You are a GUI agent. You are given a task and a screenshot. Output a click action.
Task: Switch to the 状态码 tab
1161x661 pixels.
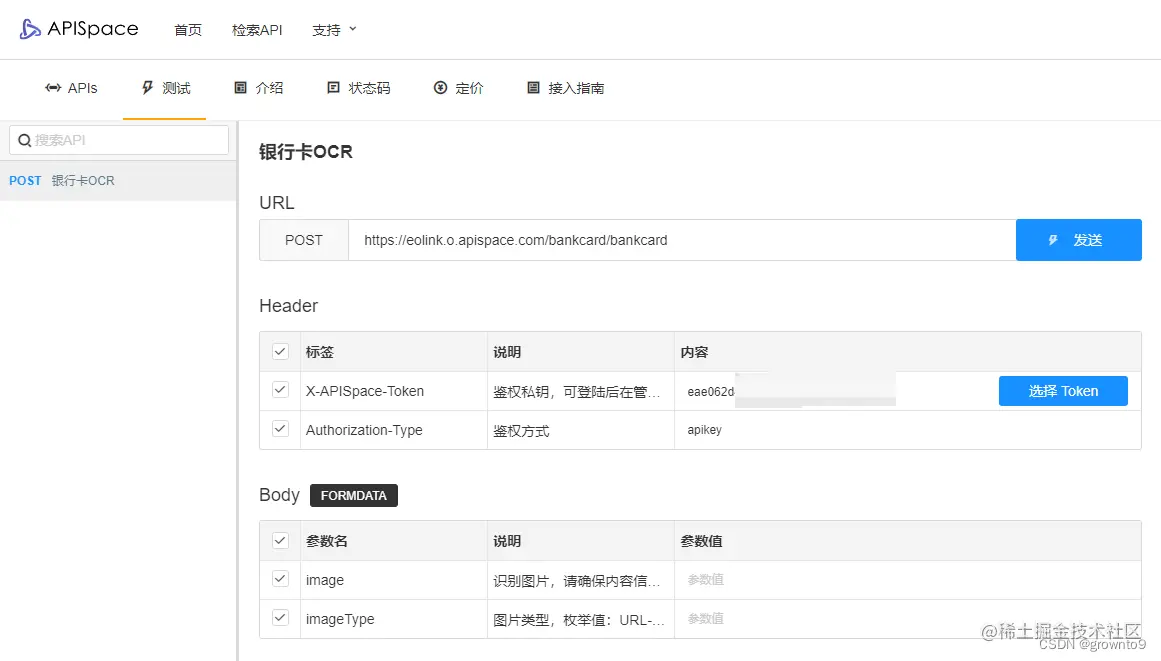click(358, 88)
